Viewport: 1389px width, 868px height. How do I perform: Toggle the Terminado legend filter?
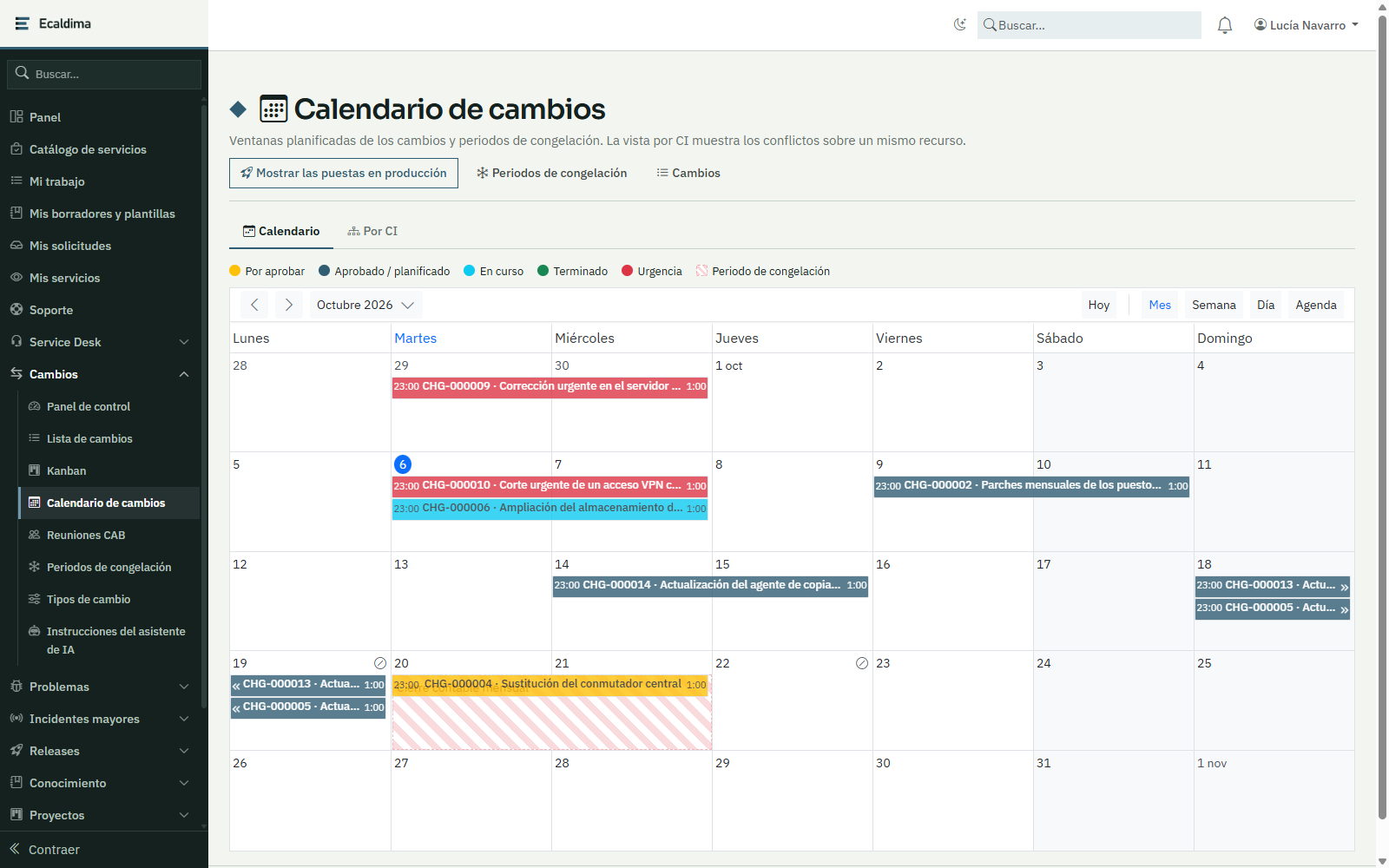point(573,271)
